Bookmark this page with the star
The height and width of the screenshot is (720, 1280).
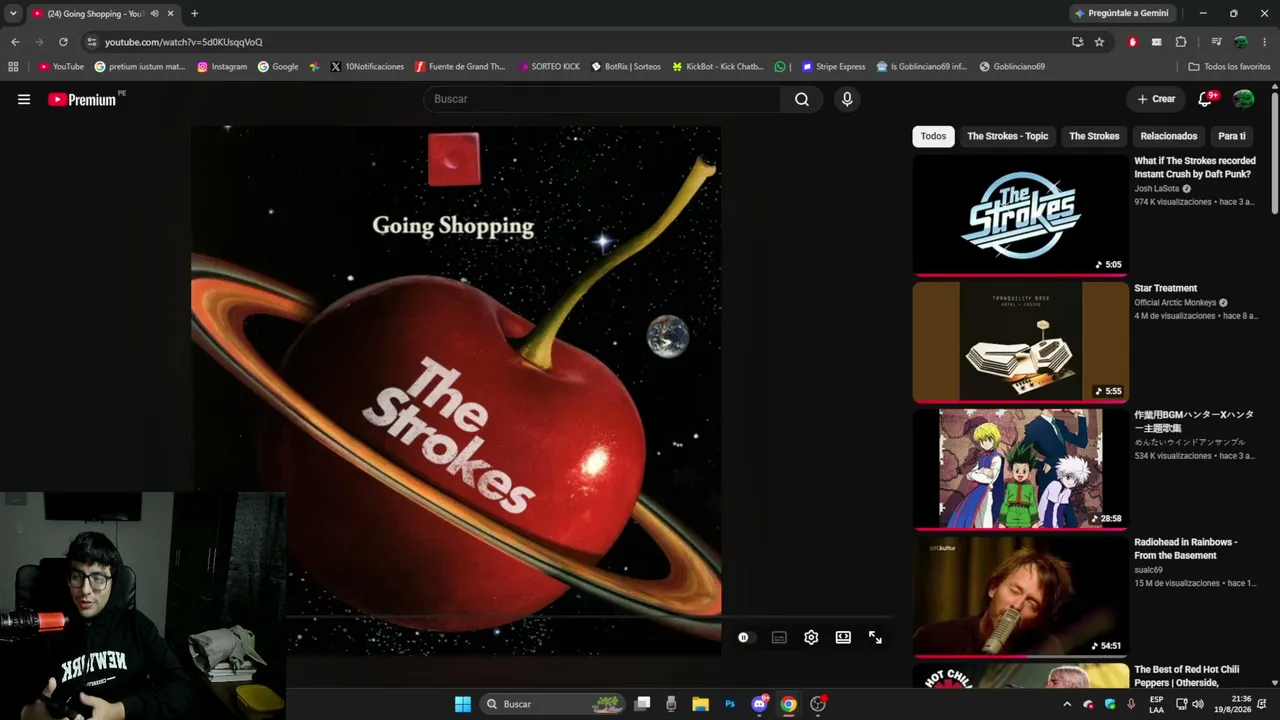(x=1099, y=42)
